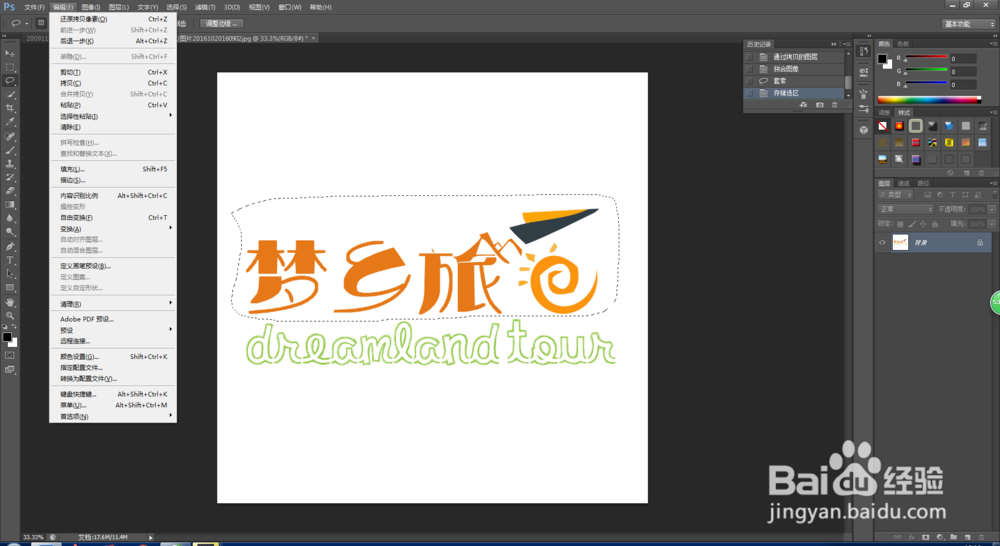Select the Dodge tool

point(10,232)
